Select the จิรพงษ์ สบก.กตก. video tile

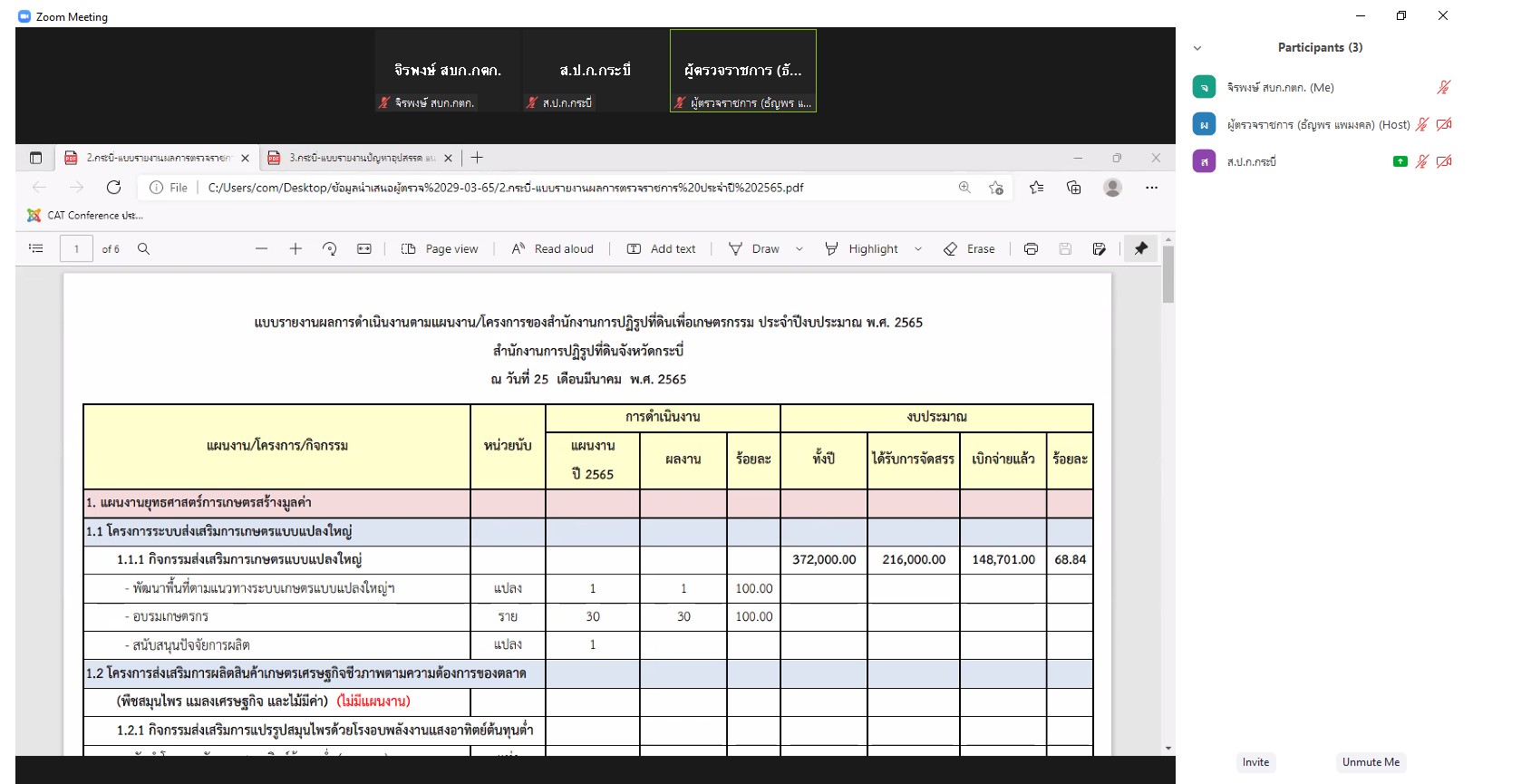tap(448, 71)
